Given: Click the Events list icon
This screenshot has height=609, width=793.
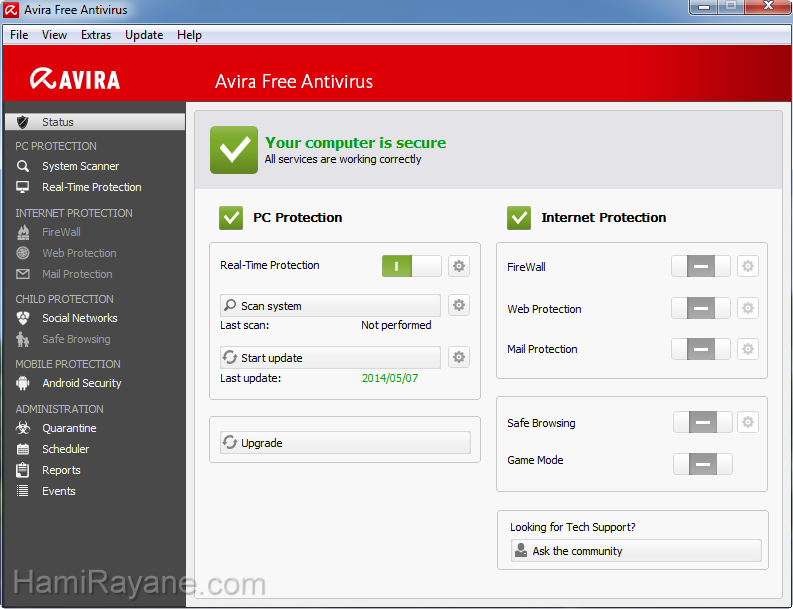Looking at the screenshot, I should tap(23, 491).
